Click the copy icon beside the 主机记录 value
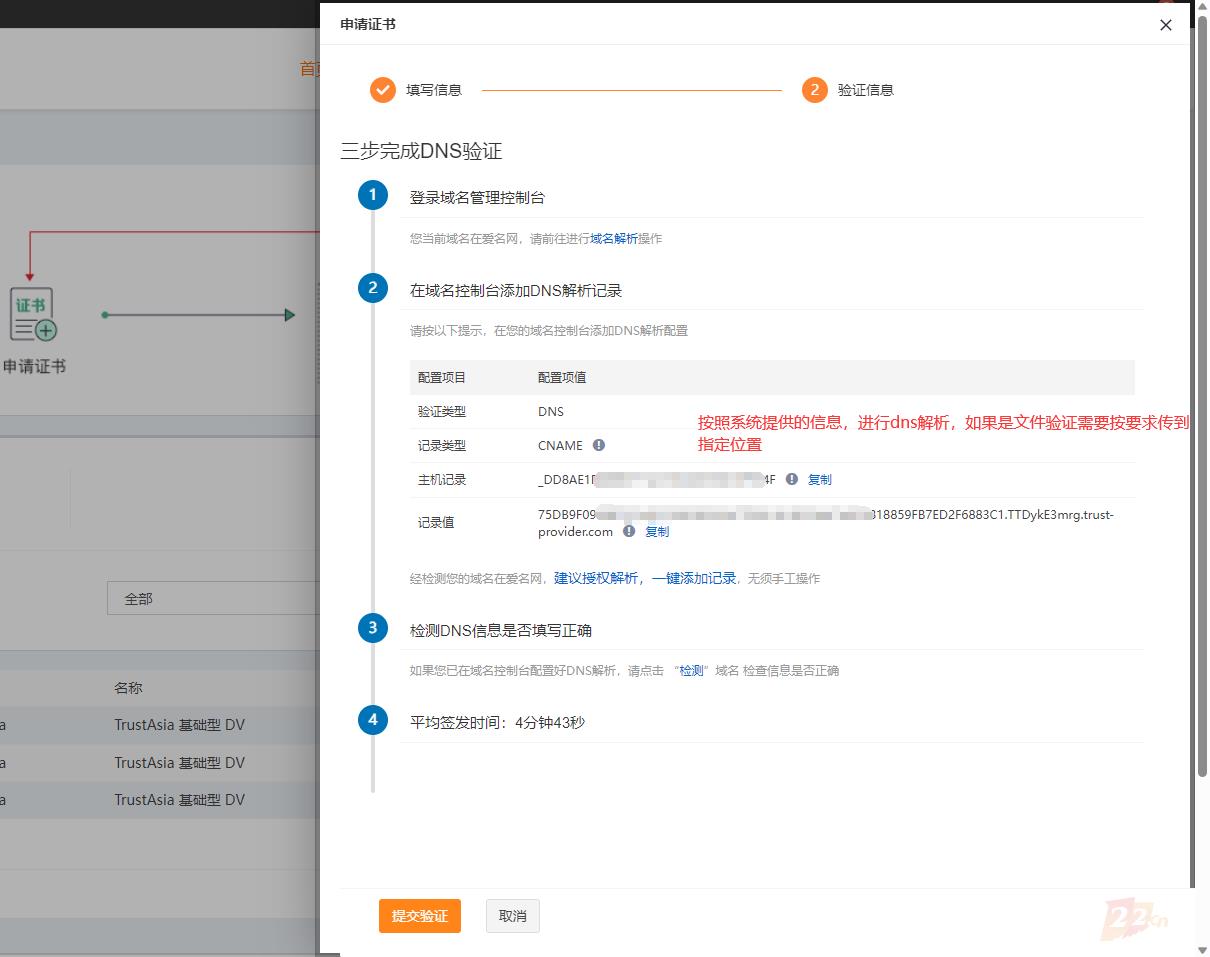The image size is (1210, 957). pos(820,479)
